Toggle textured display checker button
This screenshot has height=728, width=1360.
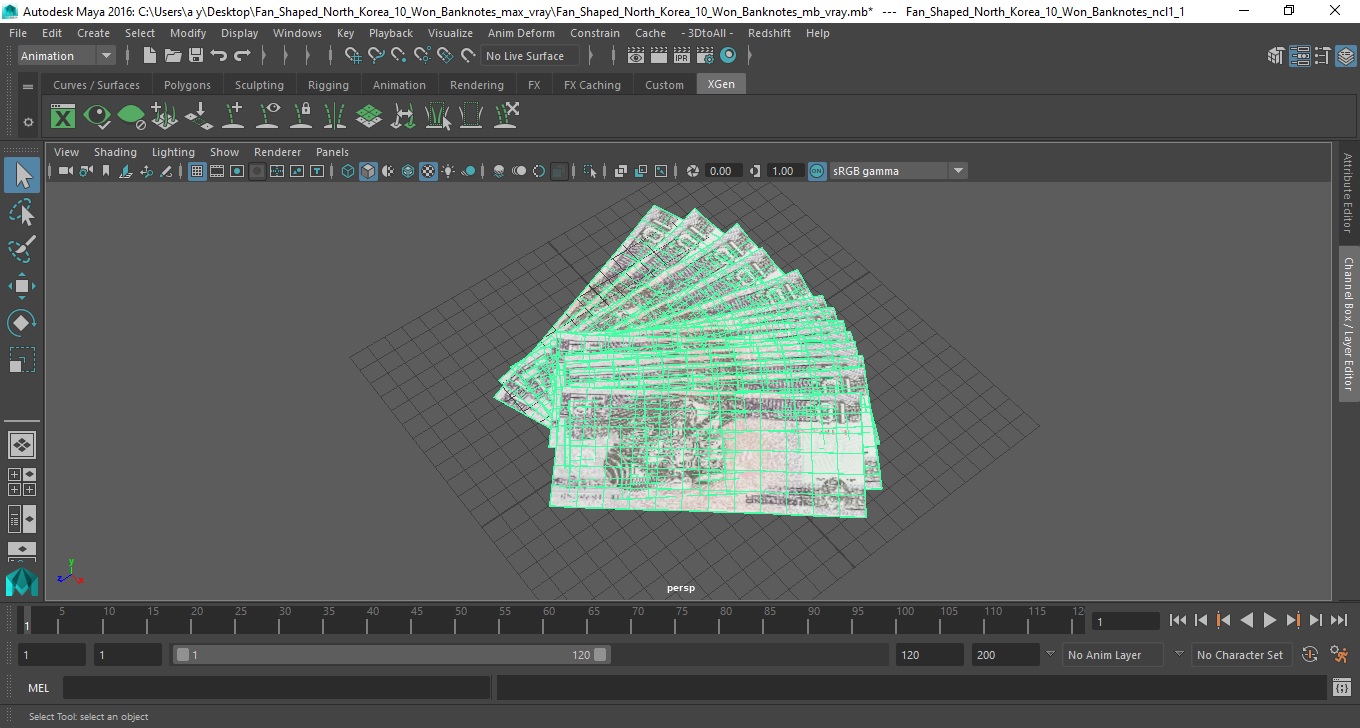(x=428, y=171)
